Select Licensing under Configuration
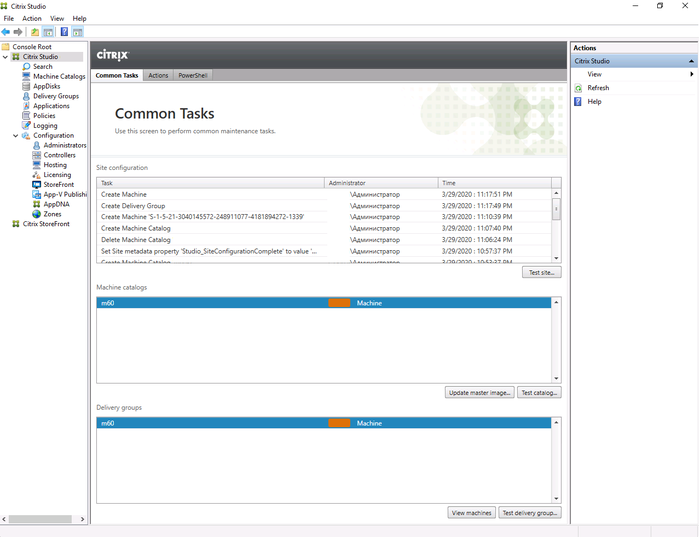Image resolution: width=700 pixels, height=537 pixels. [57, 175]
